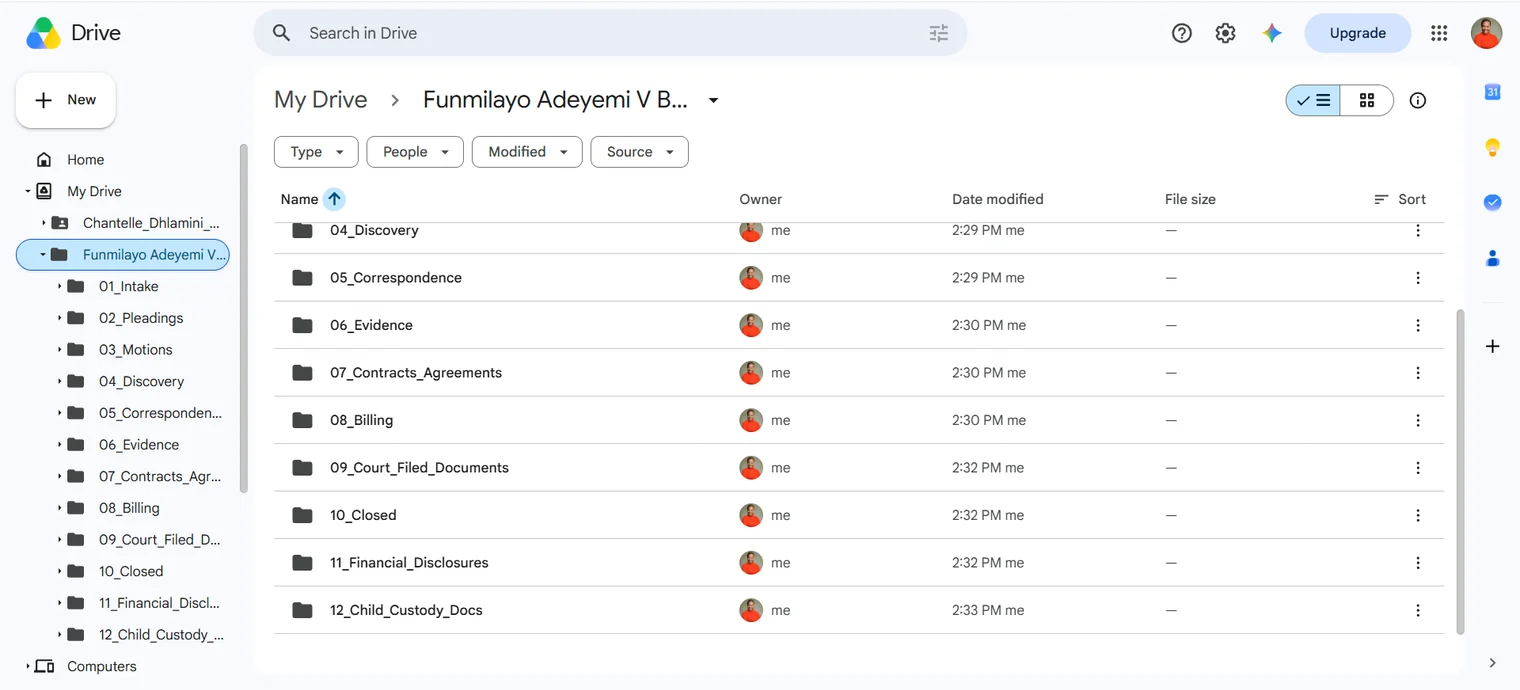This screenshot has width=1520, height=690.
Task: Click the sidebar tree scrollbar
Action: pyautogui.click(x=243, y=318)
